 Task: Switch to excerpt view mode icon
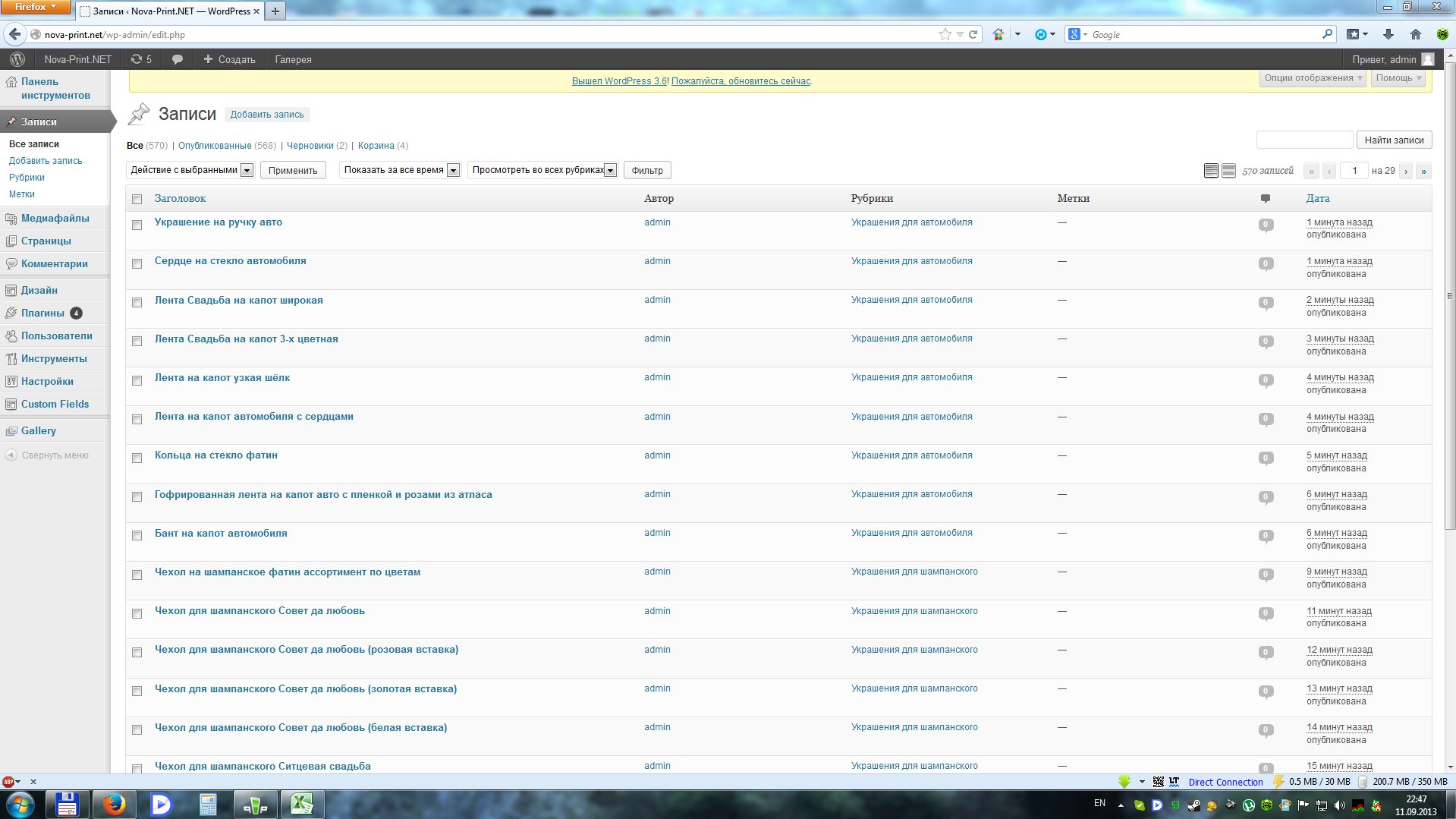1228,171
